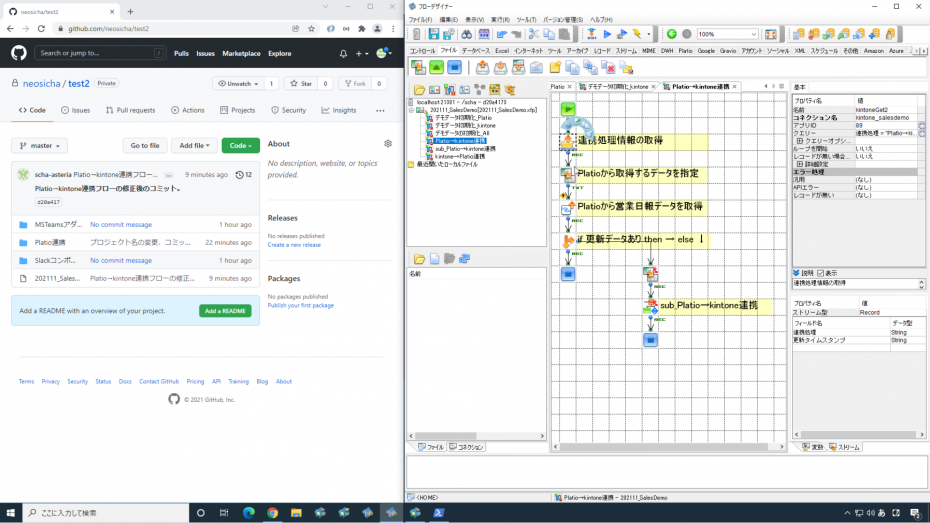
Task: Click the Chrome extensions puzzle icon
Action: click(x=362, y=28)
